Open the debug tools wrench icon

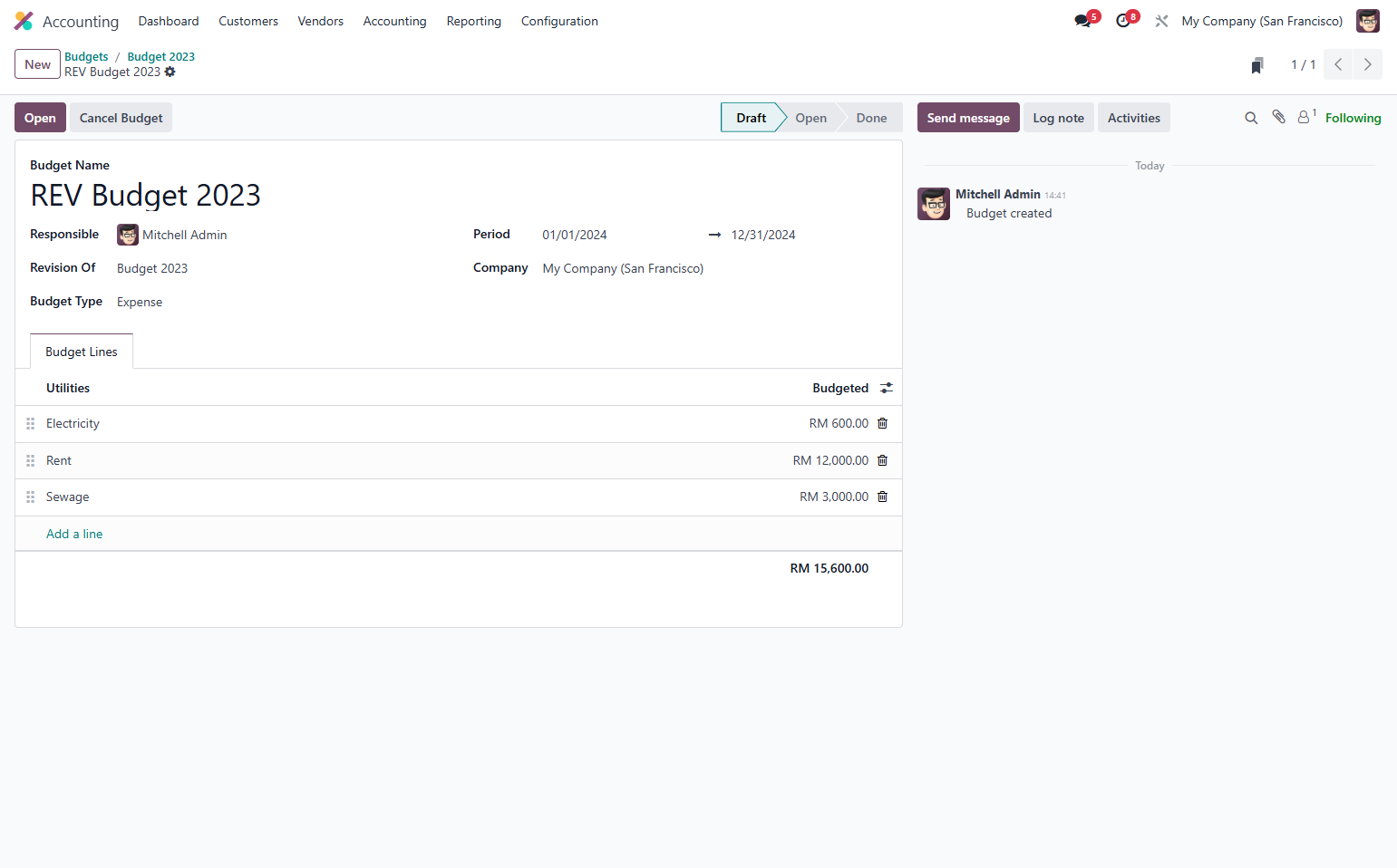(x=1161, y=21)
